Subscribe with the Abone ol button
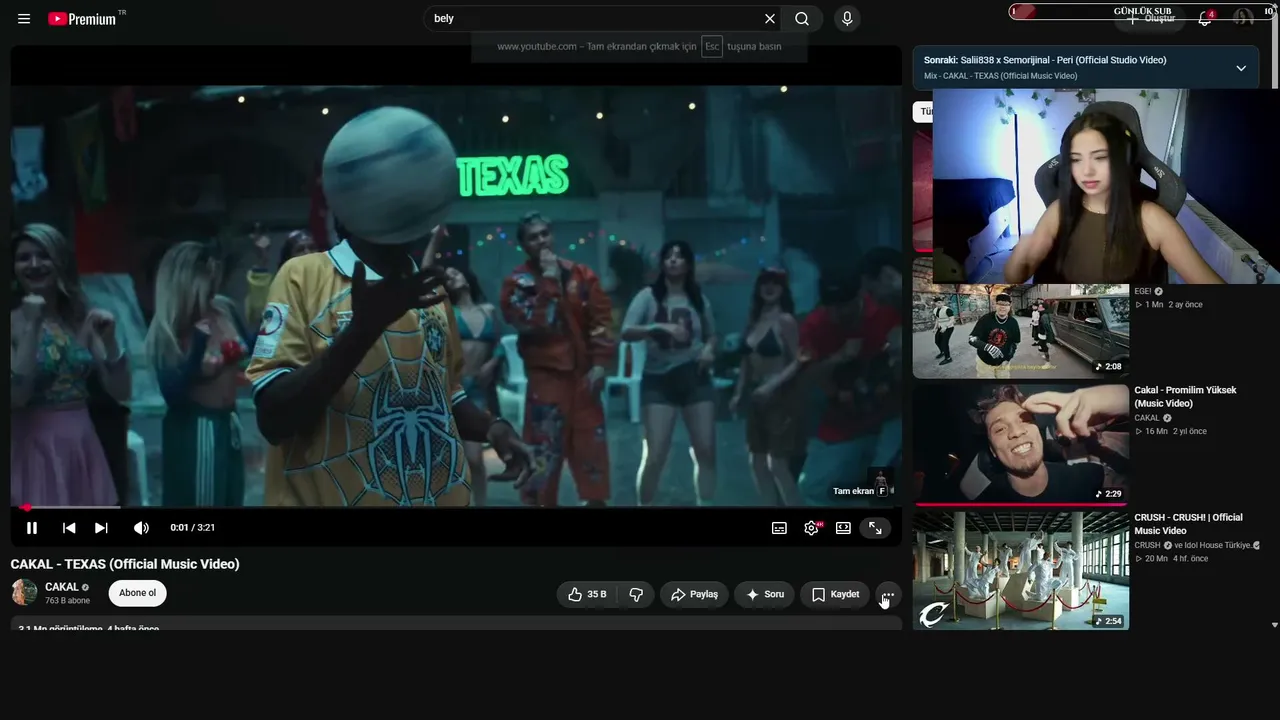Image resolution: width=1280 pixels, height=720 pixels. pyautogui.click(x=137, y=593)
